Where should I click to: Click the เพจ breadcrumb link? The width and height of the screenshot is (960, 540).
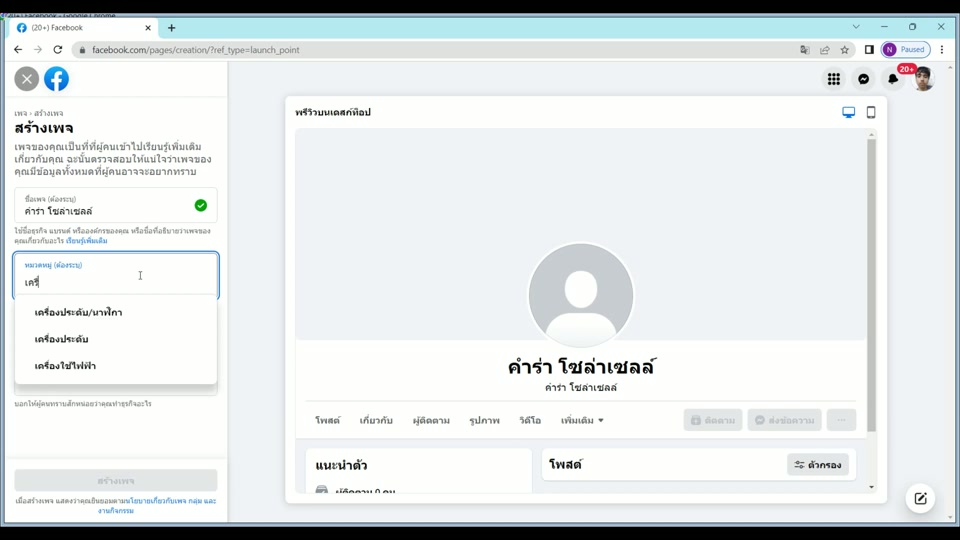[21, 113]
